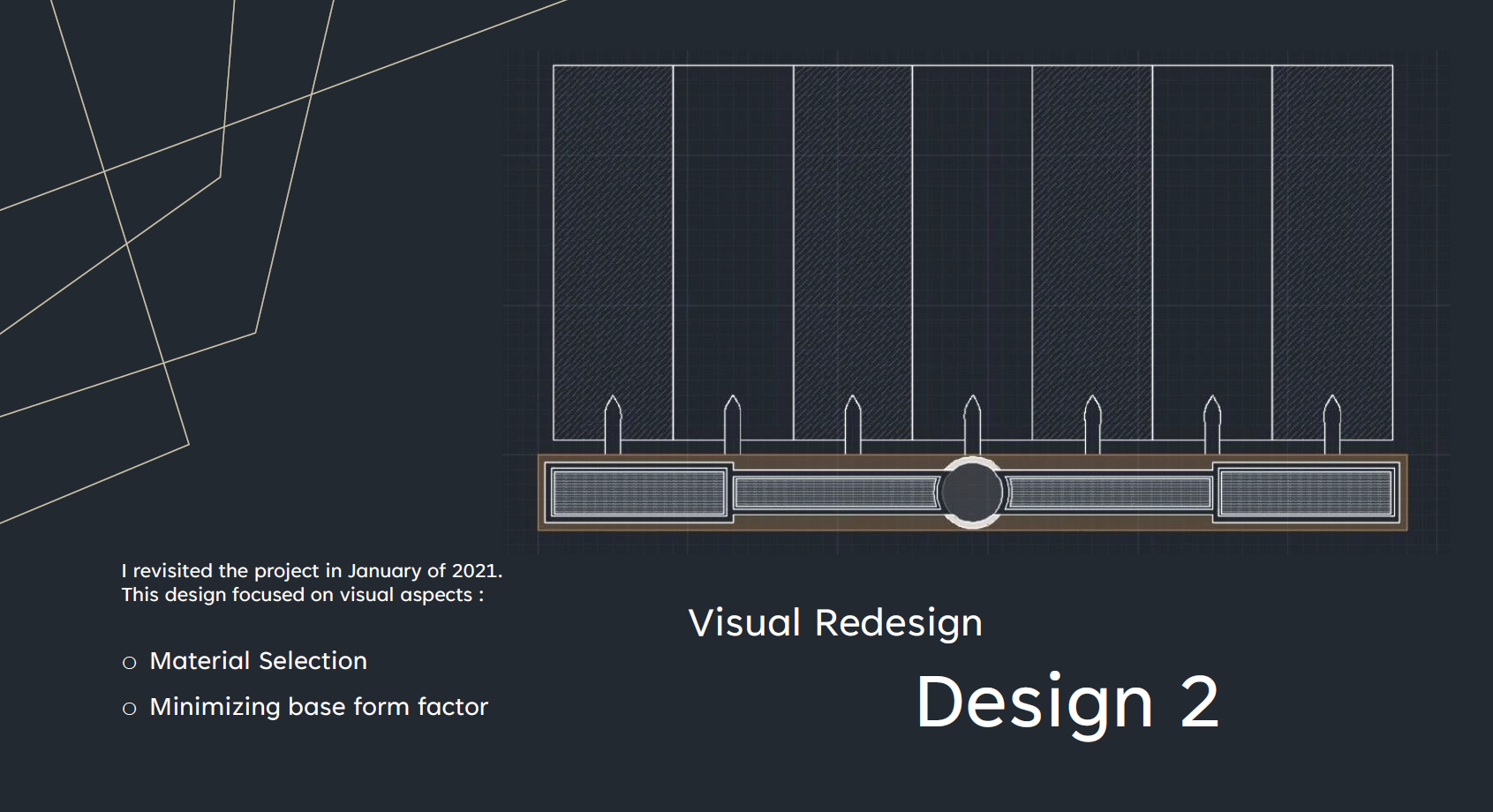Click the 'Material Selection' bullet text
This screenshot has height=812, width=1493.
click(x=258, y=660)
